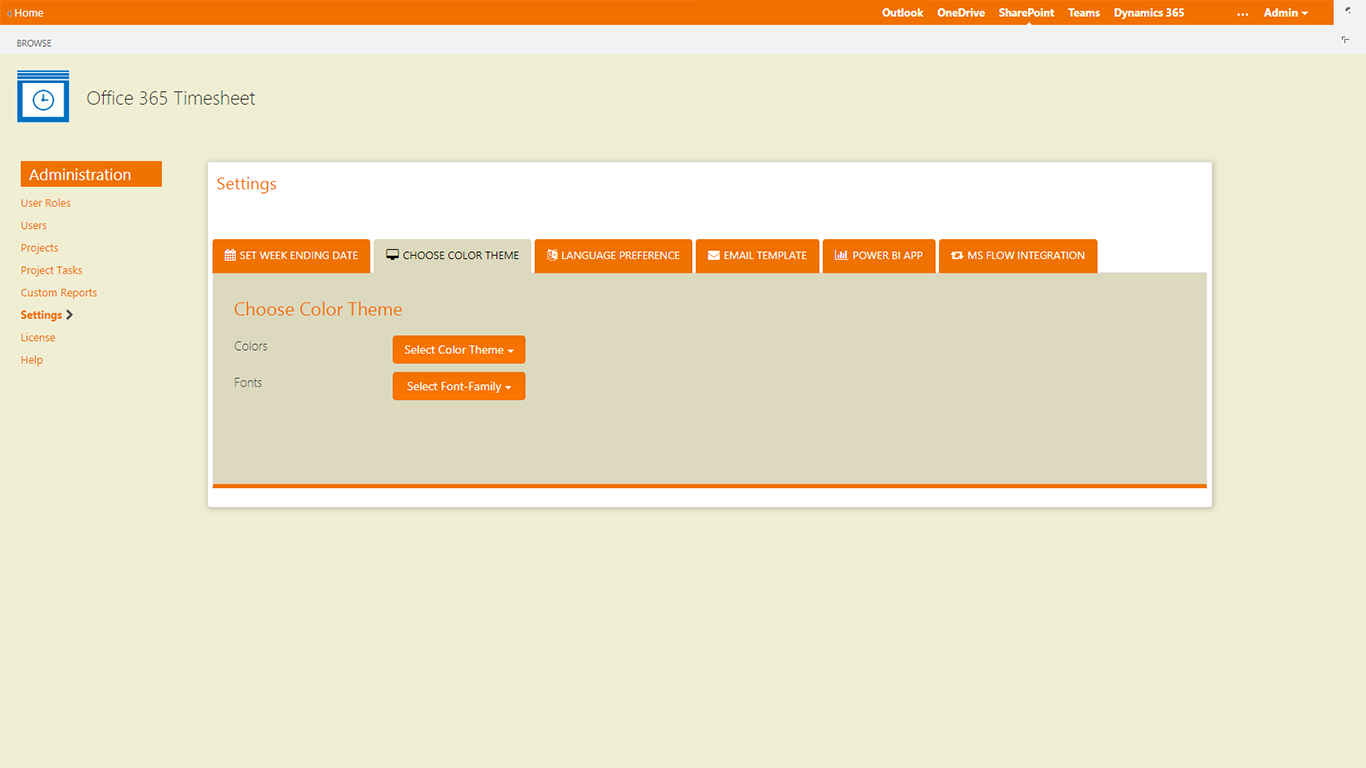Click the Office 365 Timesheet title text
This screenshot has width=1366, height=768.
tap(171, 98)
